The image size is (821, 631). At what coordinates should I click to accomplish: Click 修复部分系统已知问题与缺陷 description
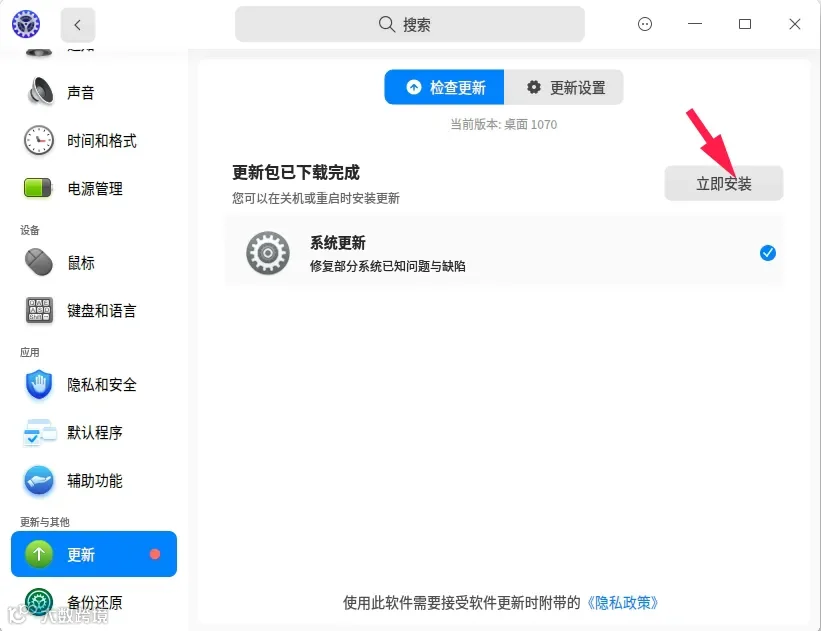(387, 266)
